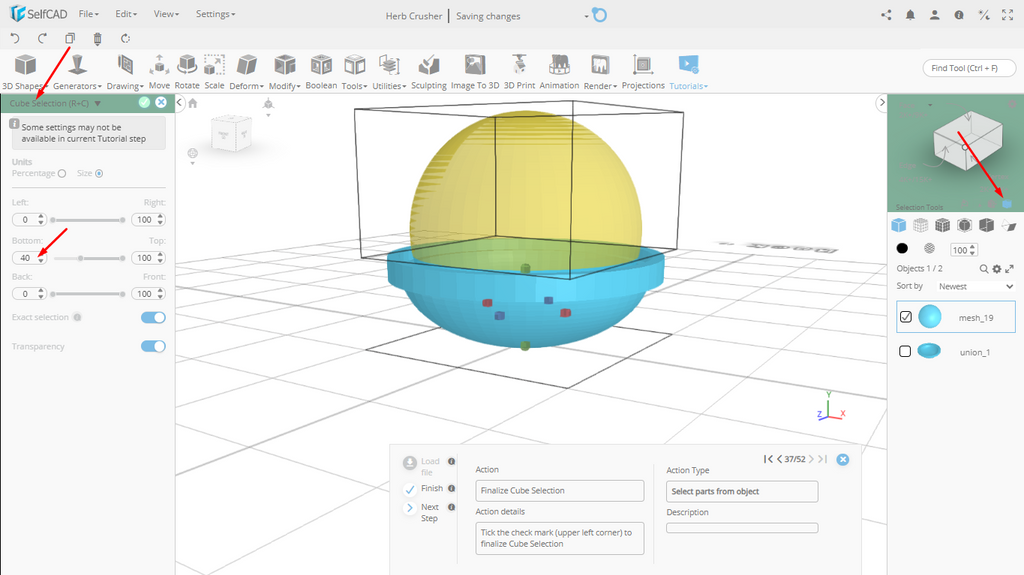Open the View menu
This screenshot has height=575, width=1024.
click(166, 14)
